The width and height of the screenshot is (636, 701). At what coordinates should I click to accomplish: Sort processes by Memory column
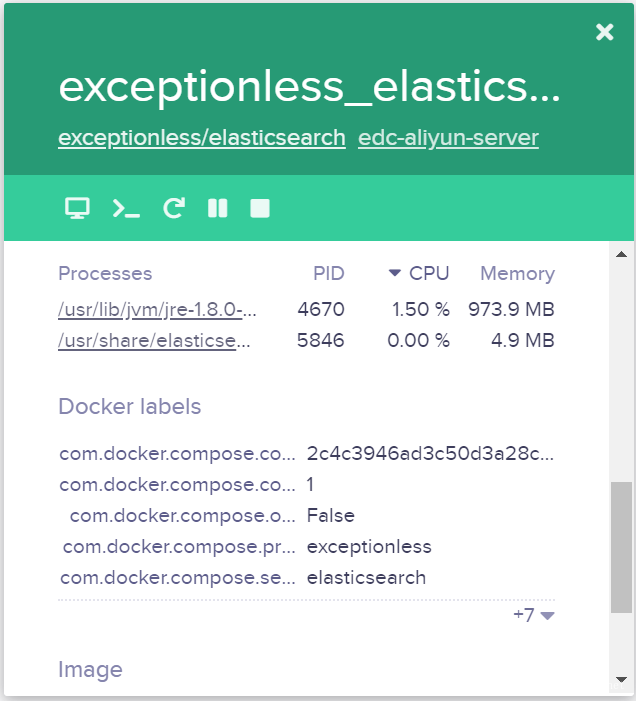[517, 273]
